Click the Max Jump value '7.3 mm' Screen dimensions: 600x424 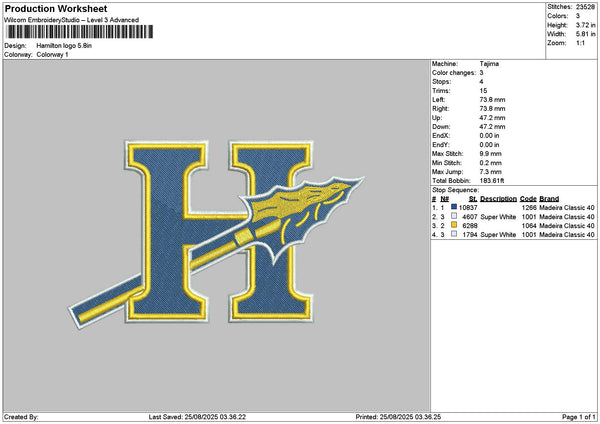[491, 172]
